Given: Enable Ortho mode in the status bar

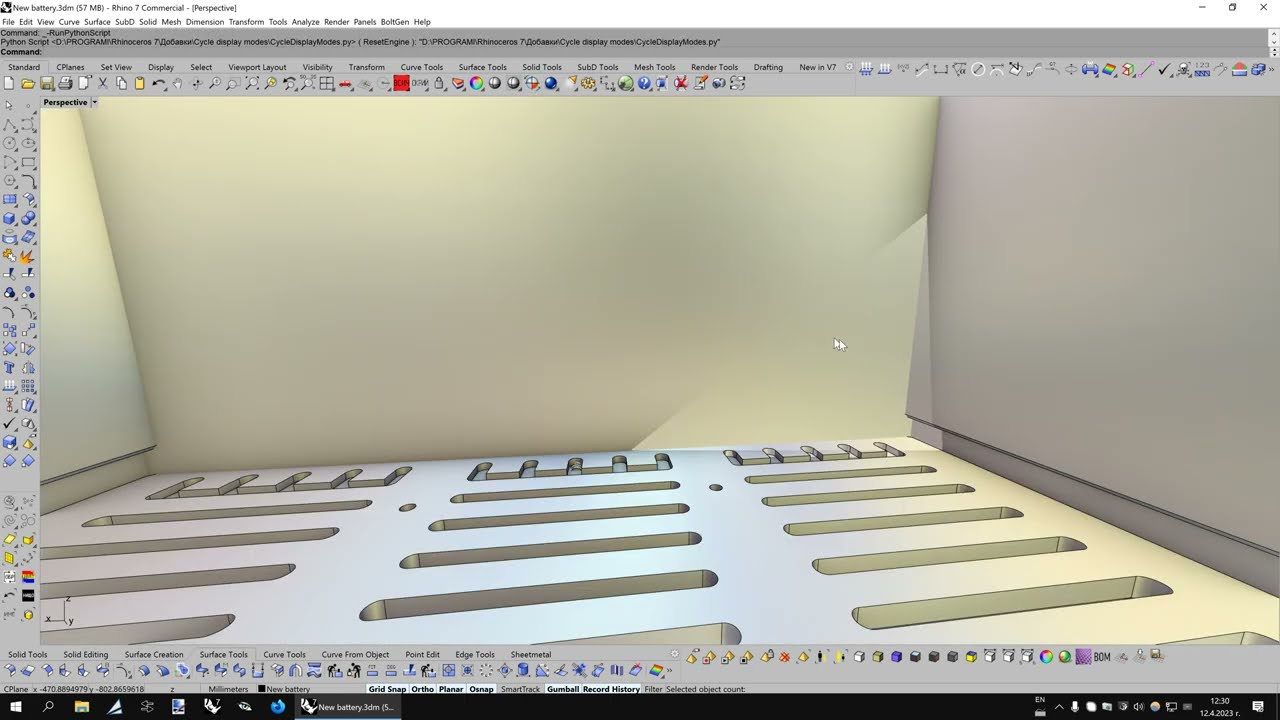Looking at the screenshot, I should pos(422,689).
